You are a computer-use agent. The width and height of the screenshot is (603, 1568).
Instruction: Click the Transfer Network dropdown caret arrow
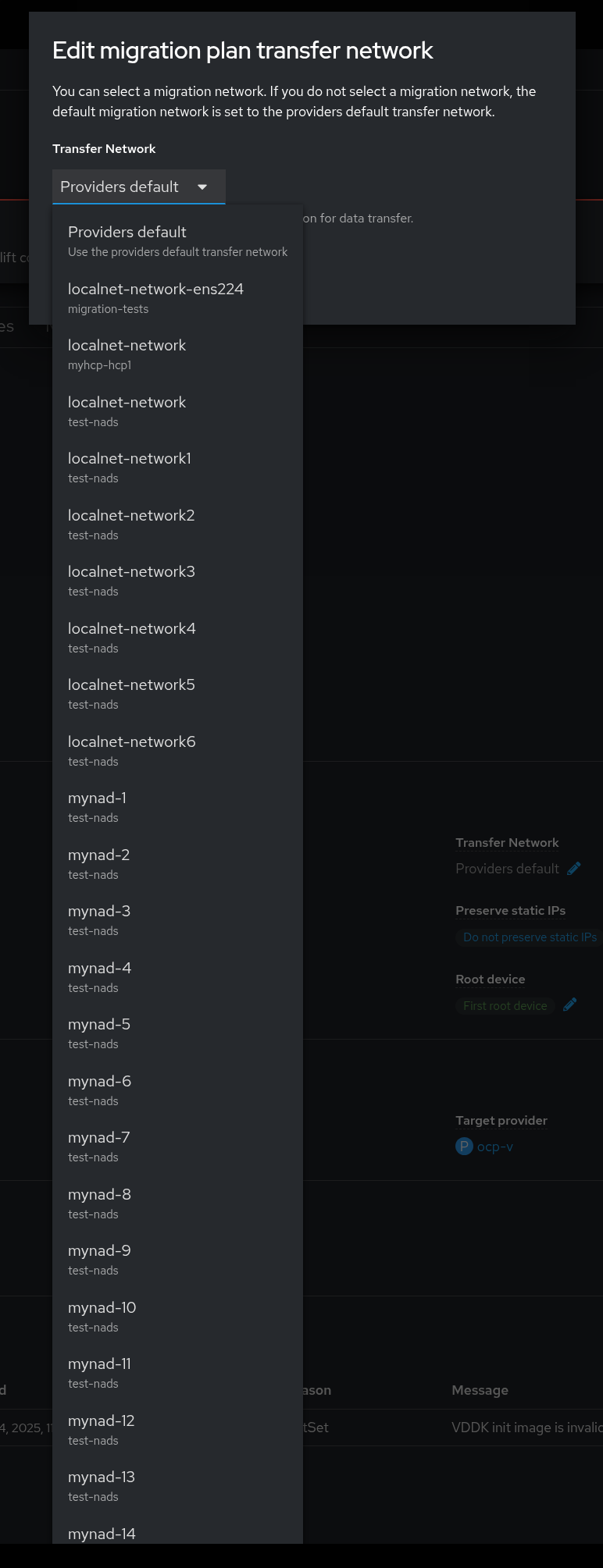click(x=202, y=187)
